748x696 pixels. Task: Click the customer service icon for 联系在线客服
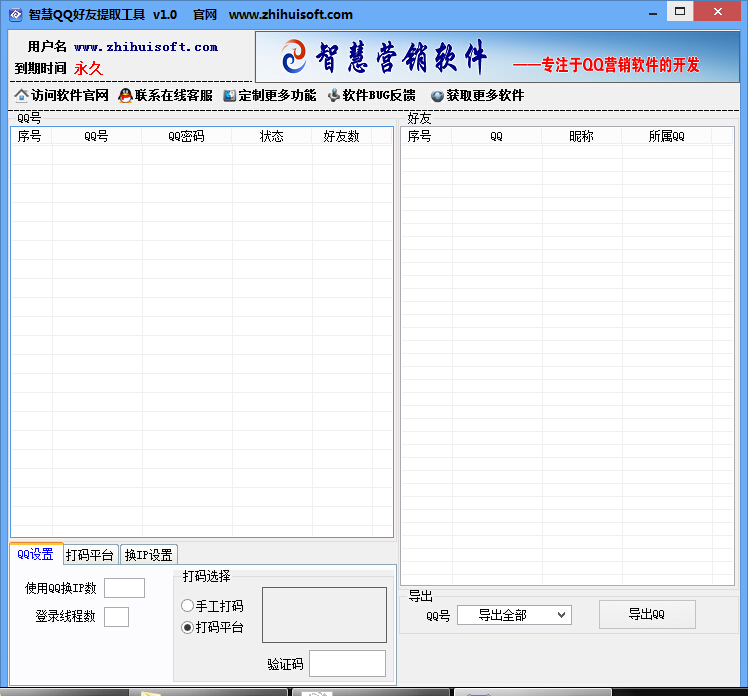tap(125, 96)
